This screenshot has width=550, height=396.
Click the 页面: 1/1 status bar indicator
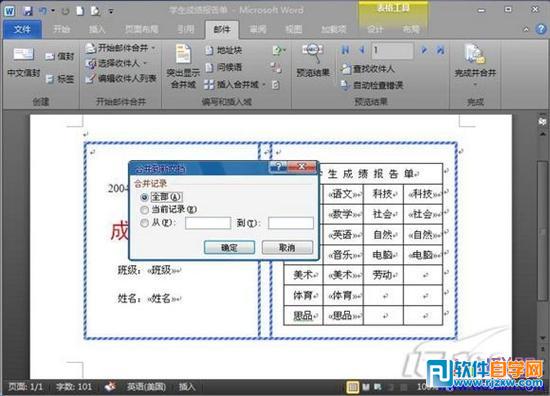(x=25, y=387)
